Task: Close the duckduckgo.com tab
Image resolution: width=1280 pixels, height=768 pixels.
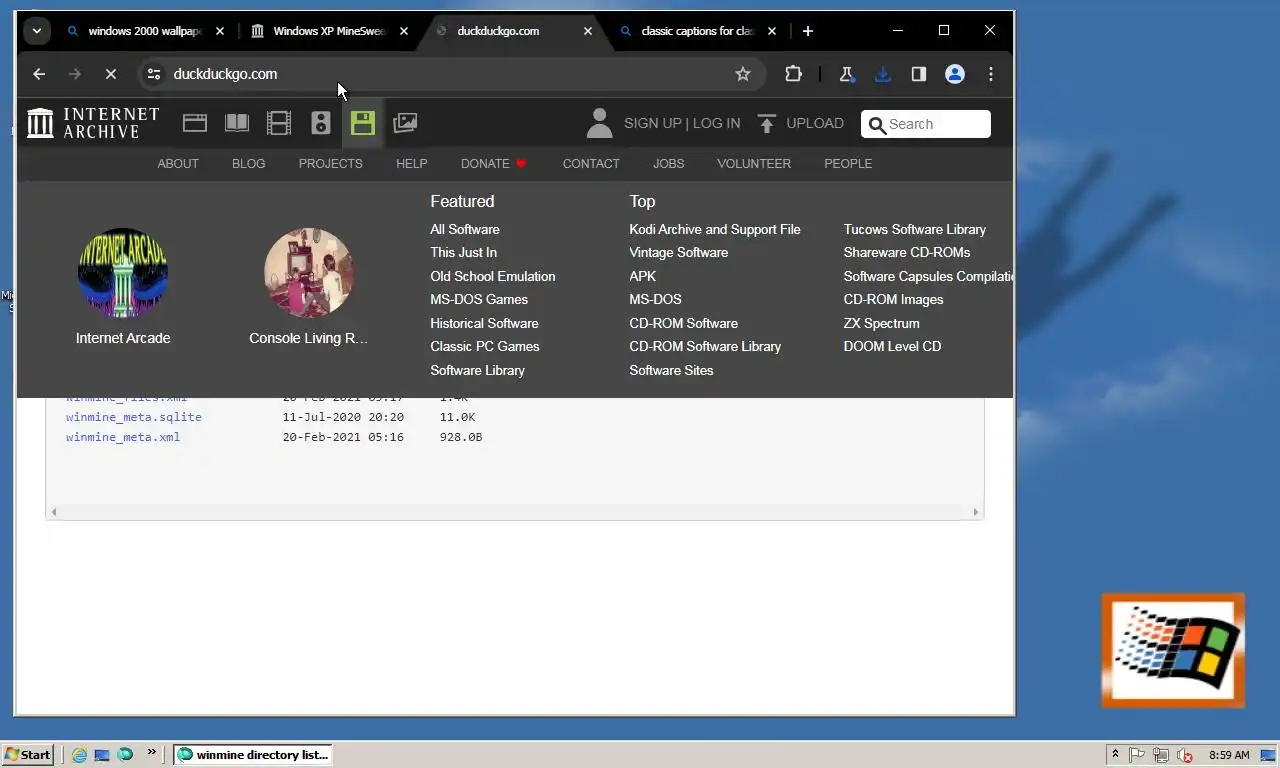Action: (x=588, y=31)
